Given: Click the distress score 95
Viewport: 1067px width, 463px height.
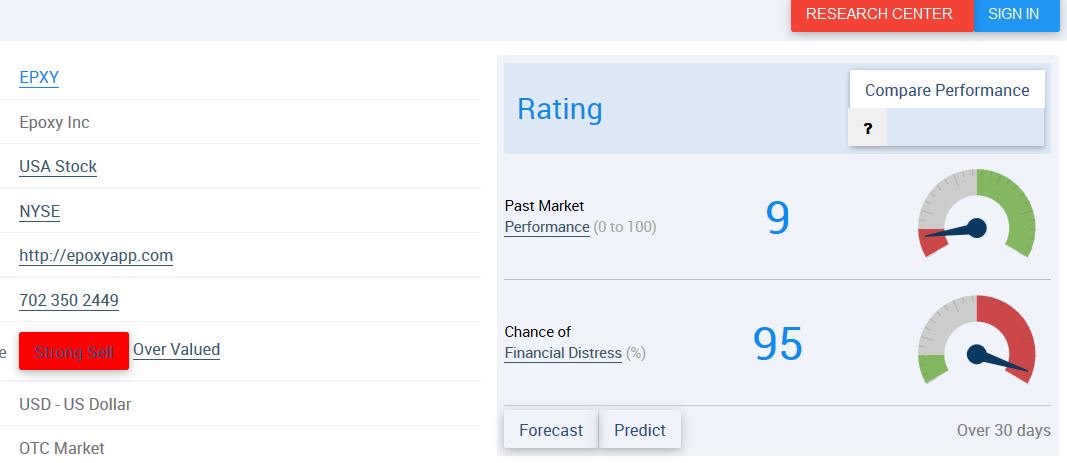Looking at the screenshot, I should pos(777,344).
